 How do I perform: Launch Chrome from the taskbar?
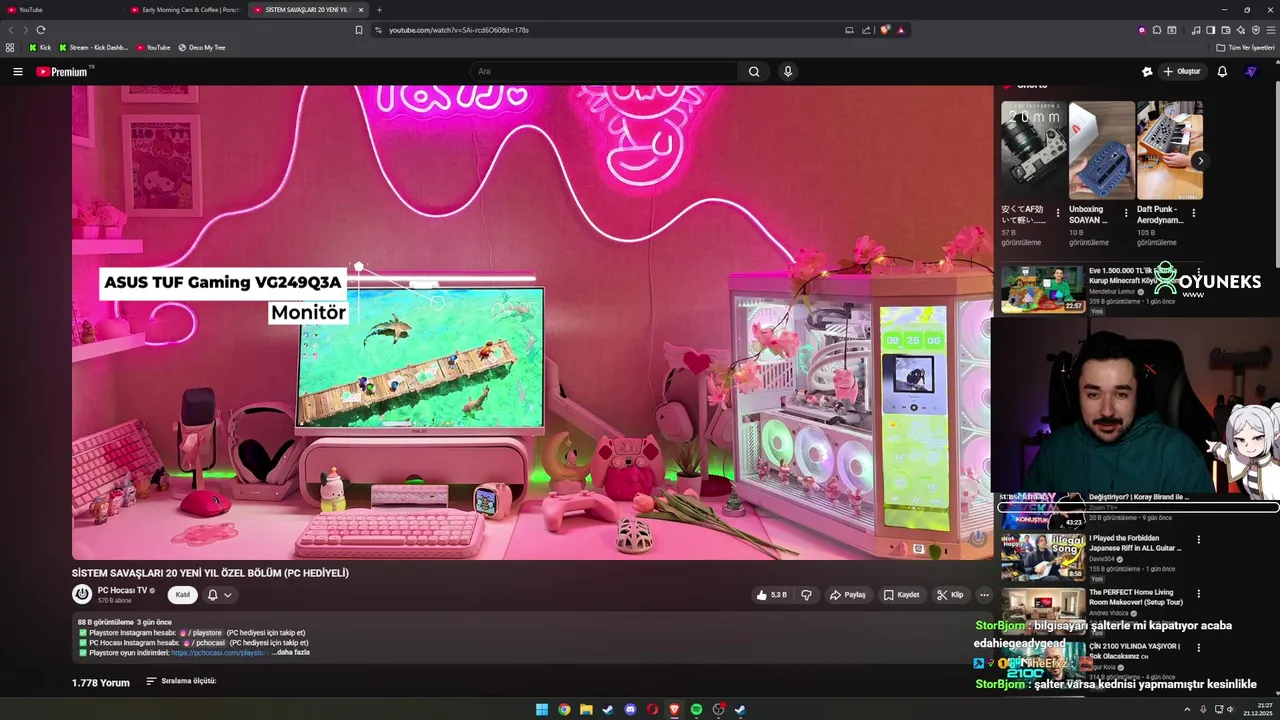coord(564,710)
